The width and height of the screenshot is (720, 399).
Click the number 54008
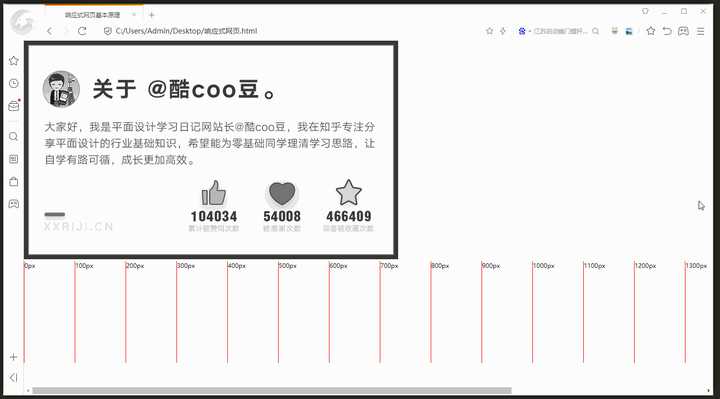point(282,216)
